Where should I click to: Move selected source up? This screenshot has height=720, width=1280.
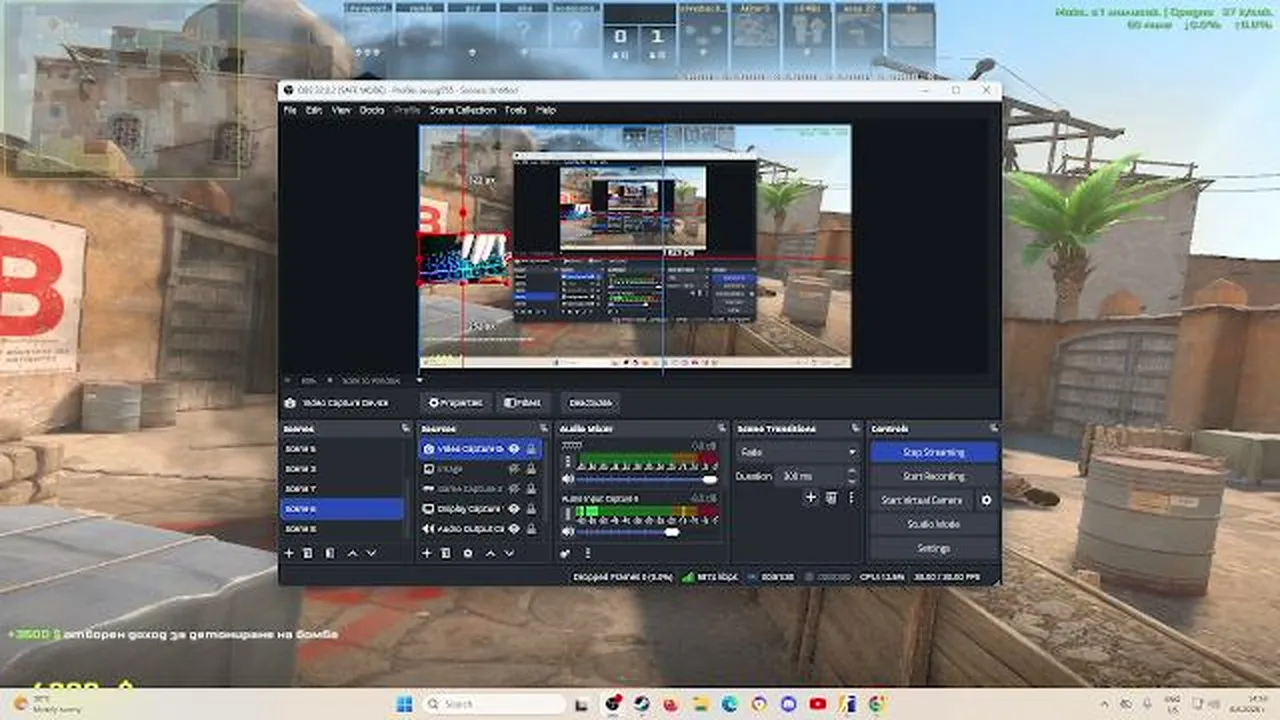(x=489, y=553)
